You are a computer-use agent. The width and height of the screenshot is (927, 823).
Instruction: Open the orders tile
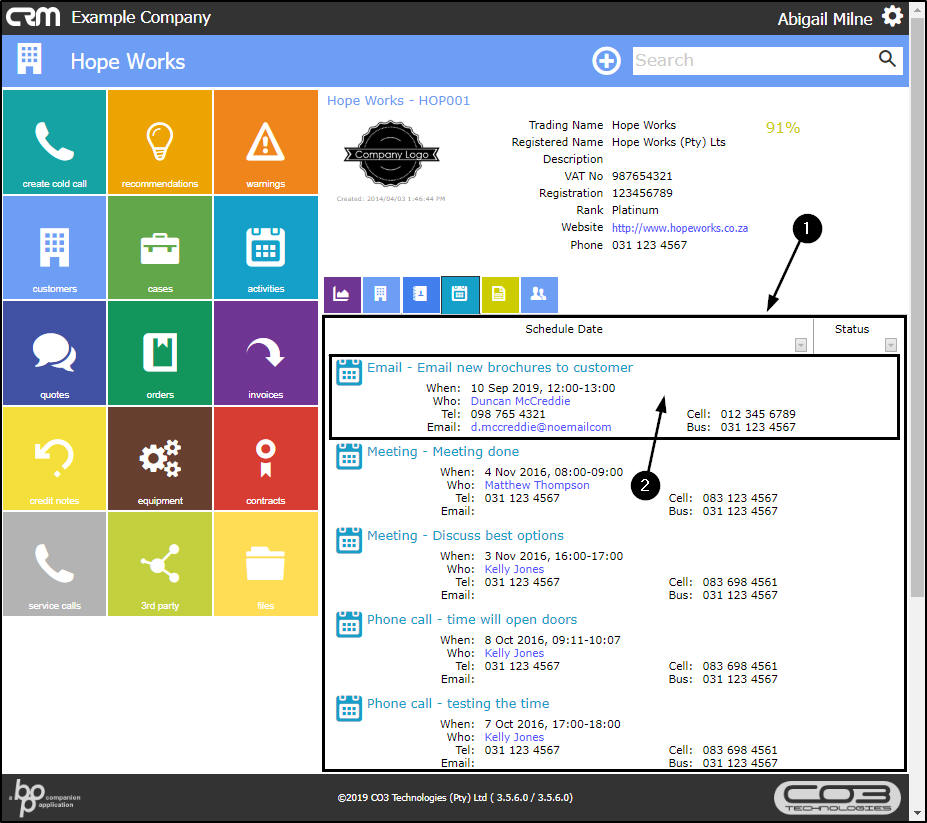[x=160, y=353]
